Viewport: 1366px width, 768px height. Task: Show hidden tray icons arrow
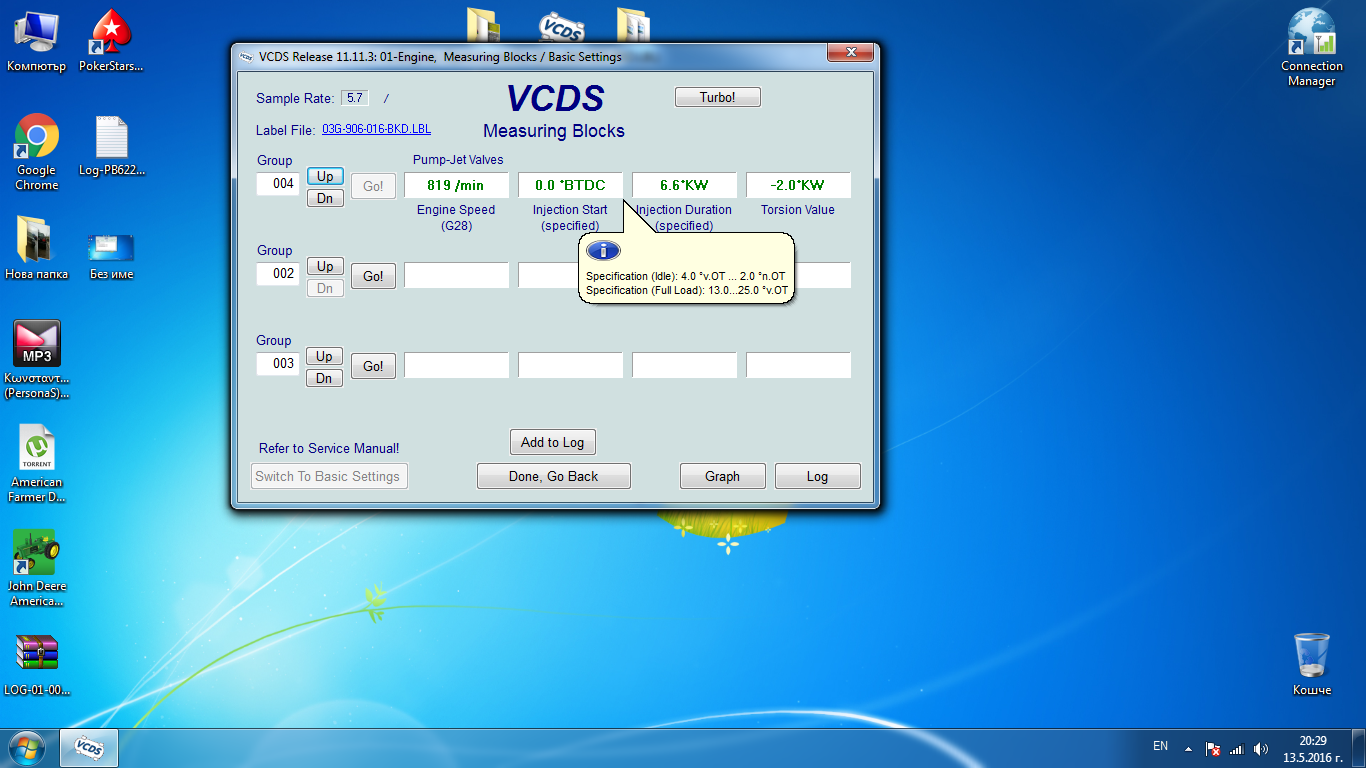coord(1188,748)
